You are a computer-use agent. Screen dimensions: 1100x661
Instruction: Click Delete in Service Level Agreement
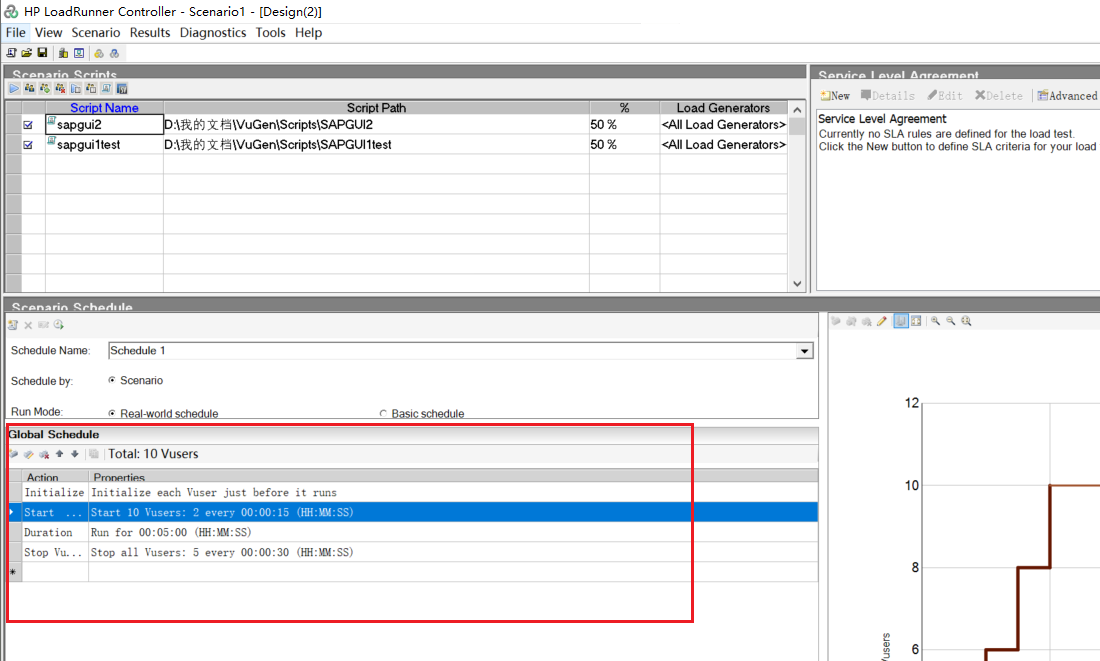point(999,95)
